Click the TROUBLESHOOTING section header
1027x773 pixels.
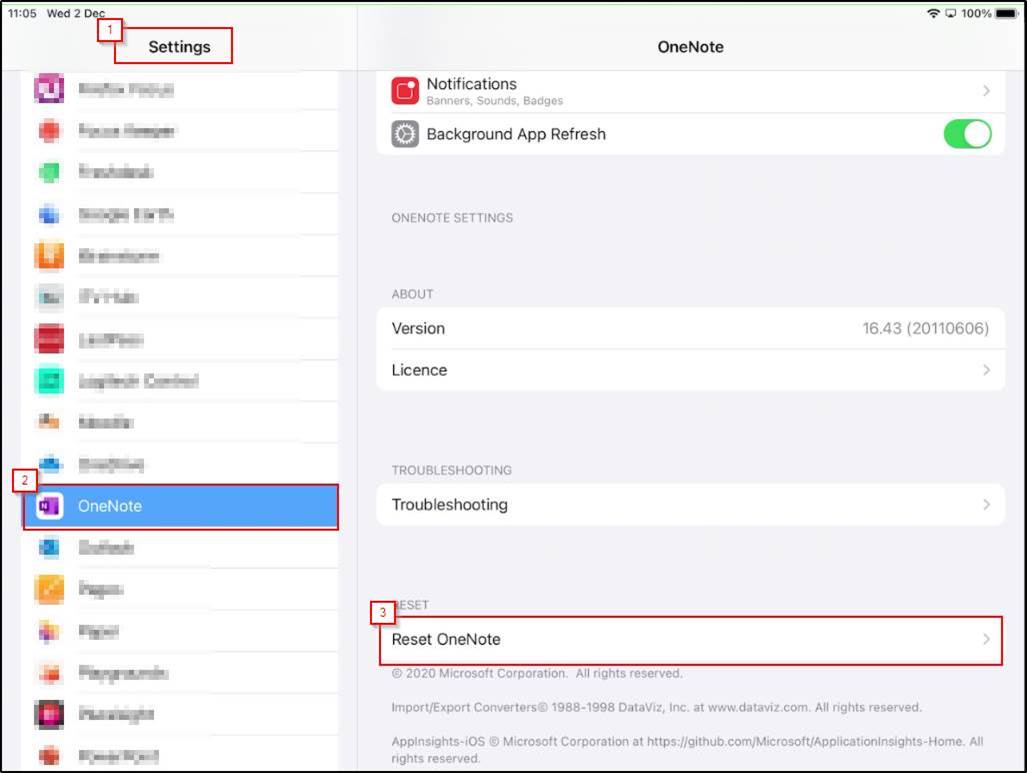[x=451, y=470]
